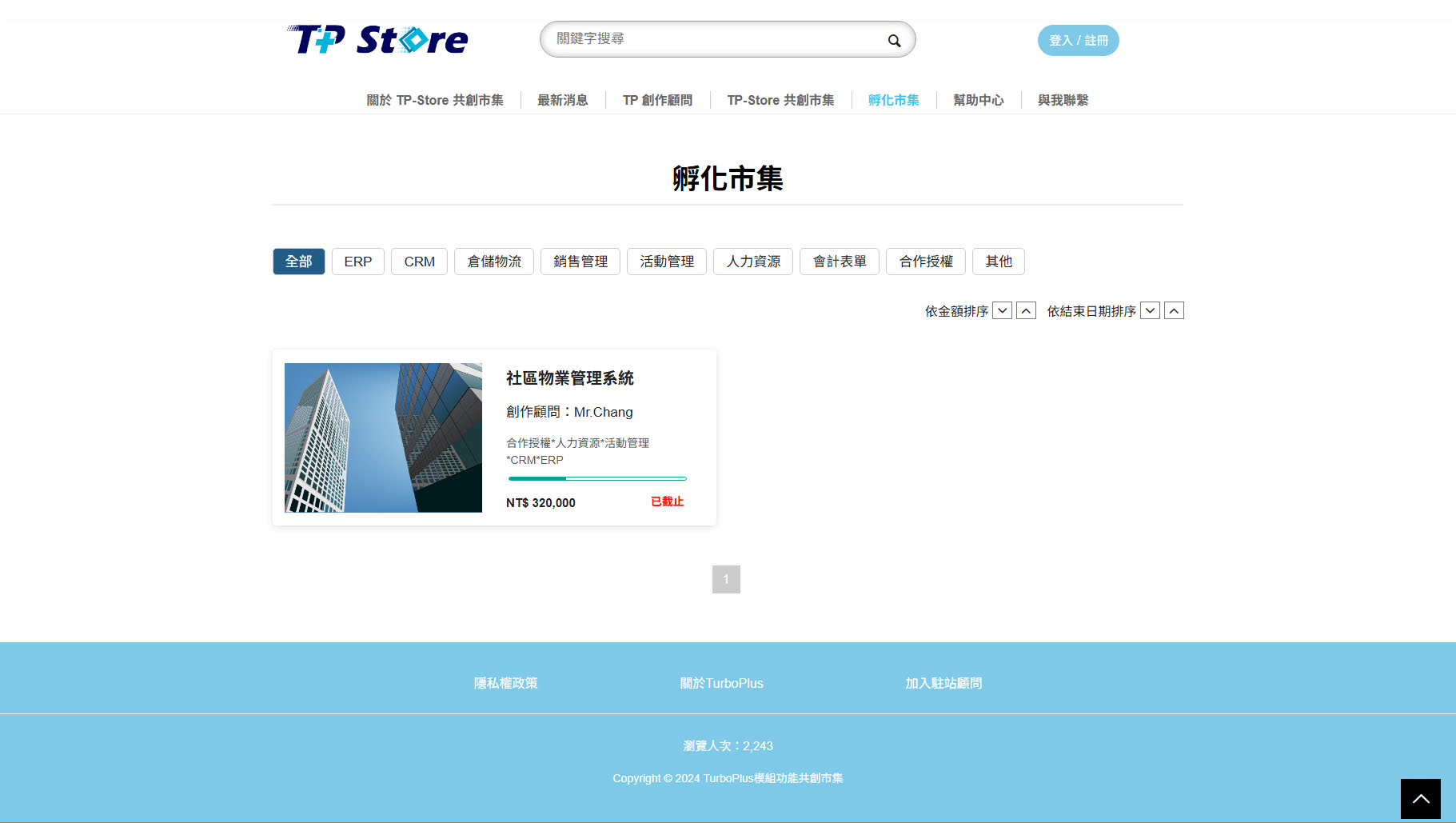1456x823 pixels.
Task: Open 社區物業管理系統 project title
Action: tap(569, 378)
